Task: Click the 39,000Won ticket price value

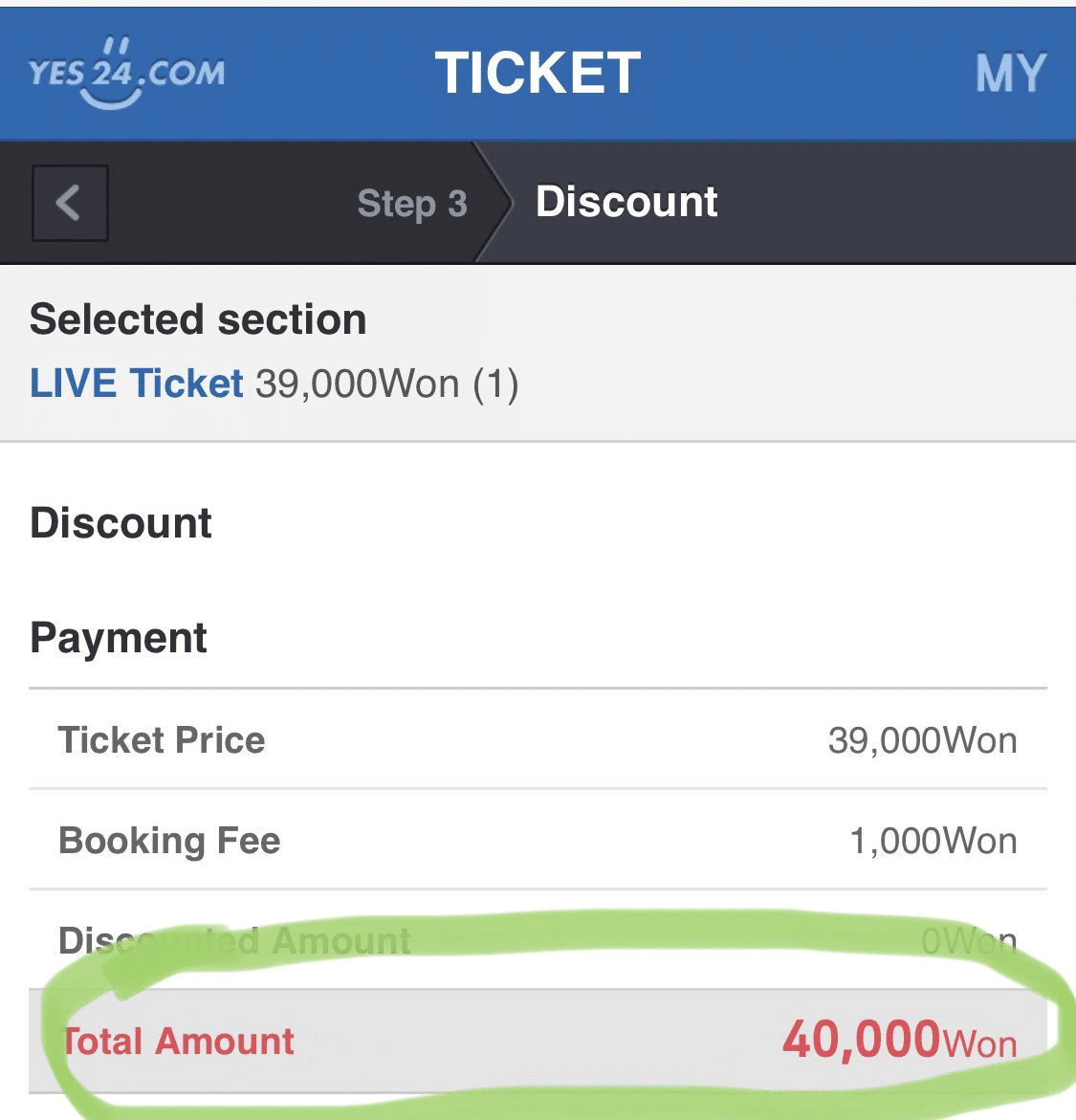Action: coord(922,740)
